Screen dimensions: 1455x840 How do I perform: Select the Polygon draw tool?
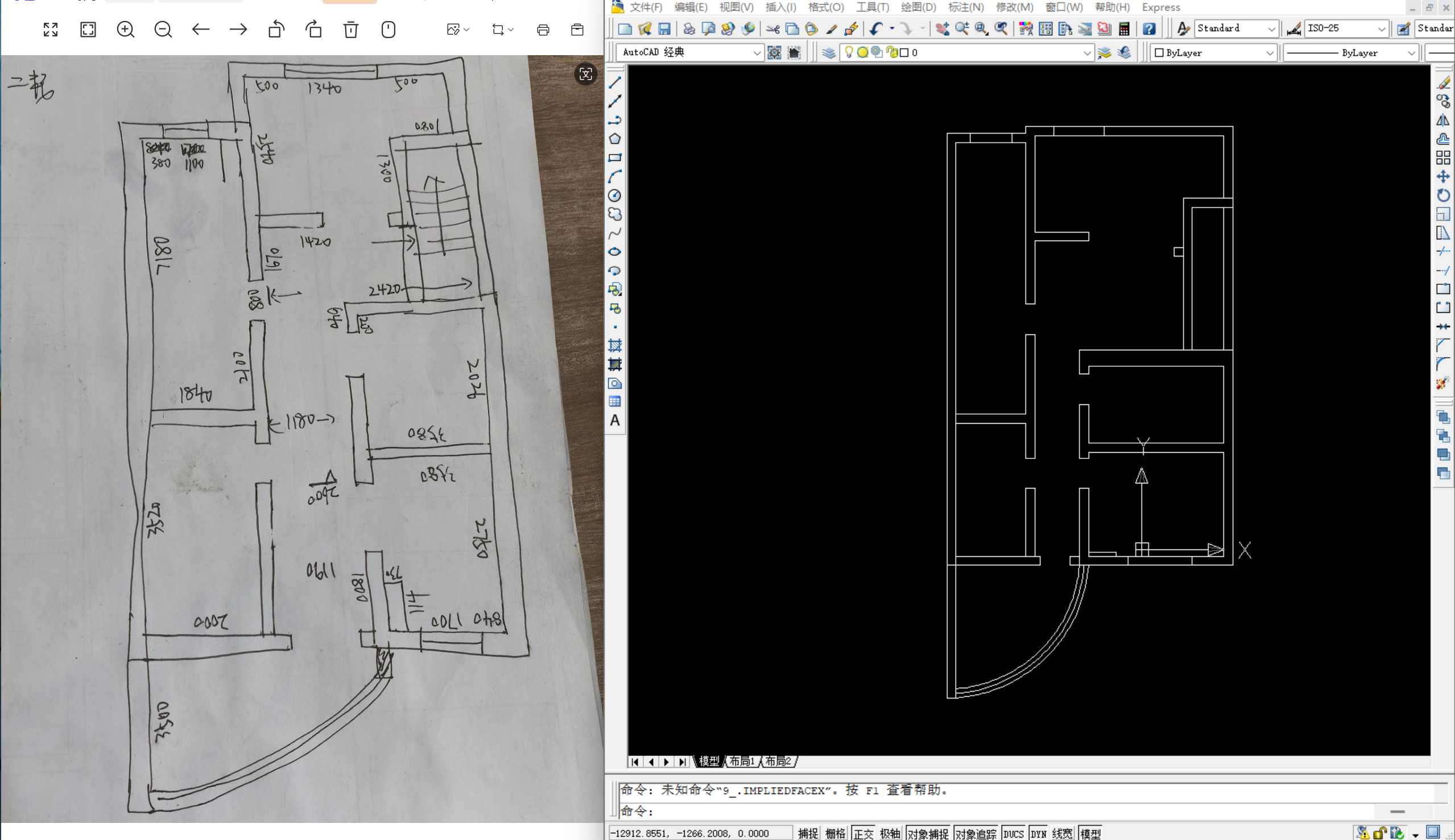tap(615, 139)
